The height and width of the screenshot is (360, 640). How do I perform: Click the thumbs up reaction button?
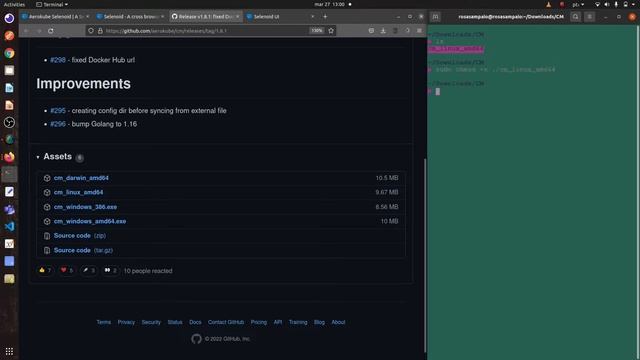tap(45, 270)
